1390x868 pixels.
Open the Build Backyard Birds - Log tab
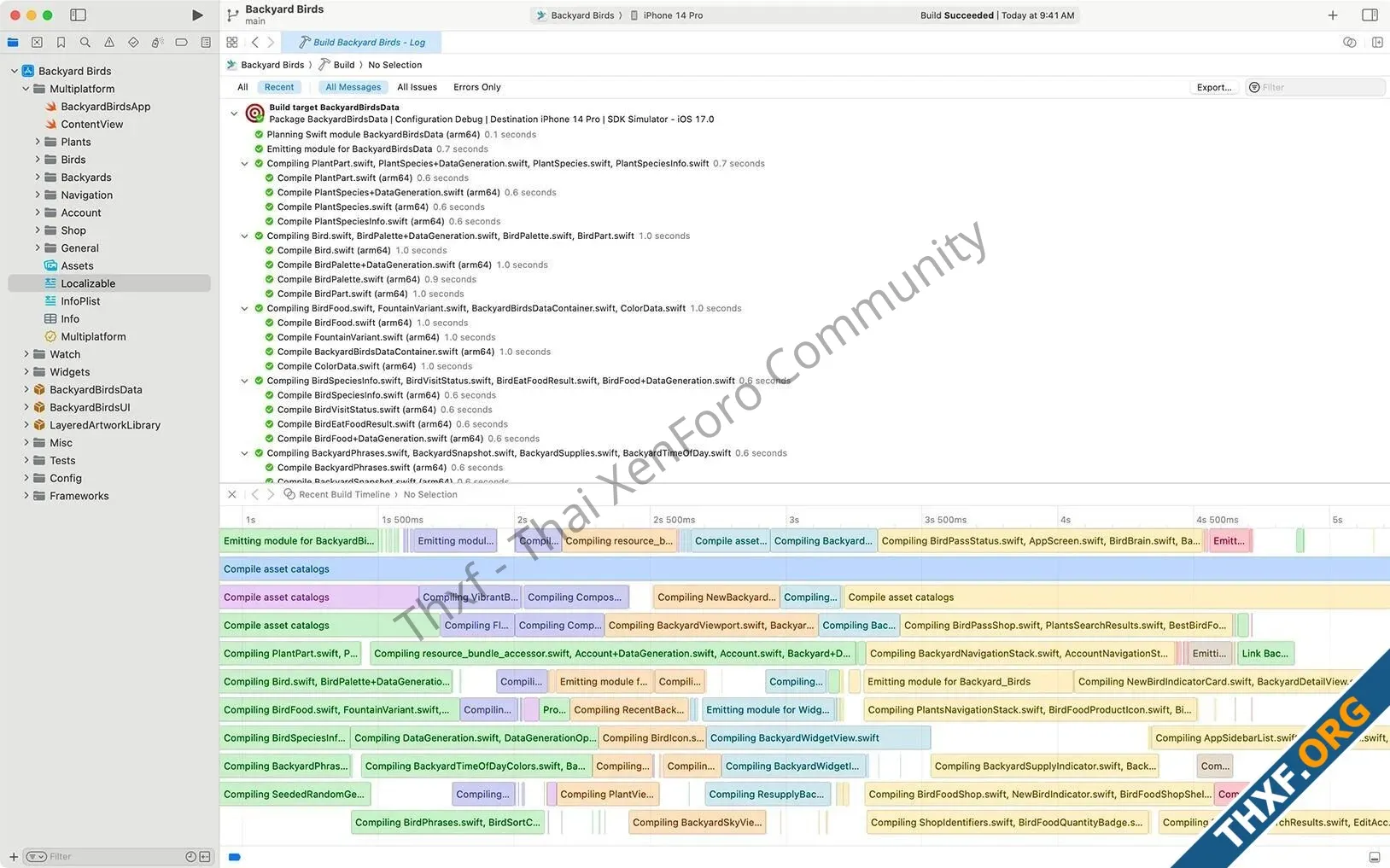coord(362,42)
